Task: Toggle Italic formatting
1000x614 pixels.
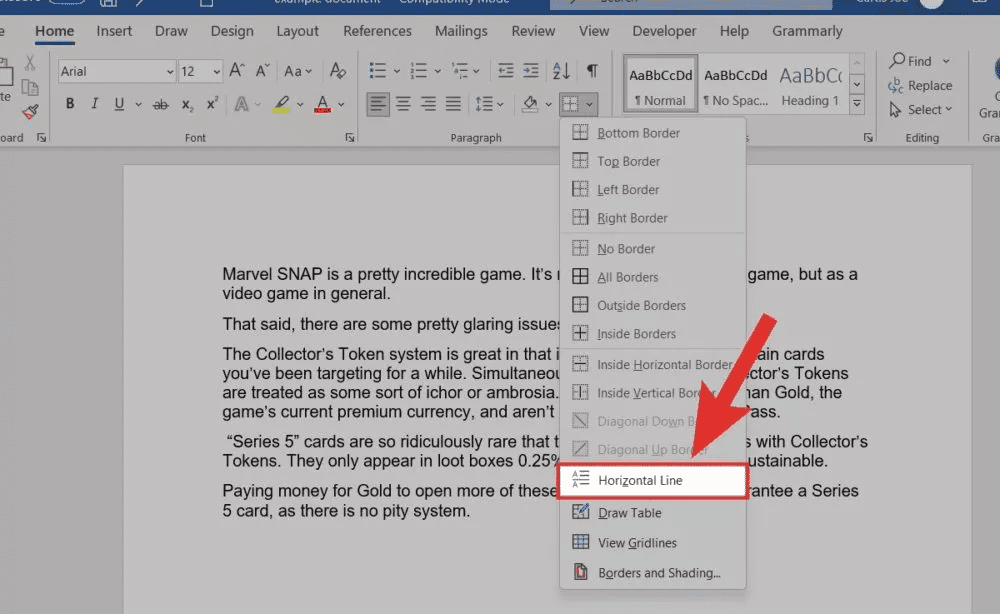Action: click(x=95, y=104)
